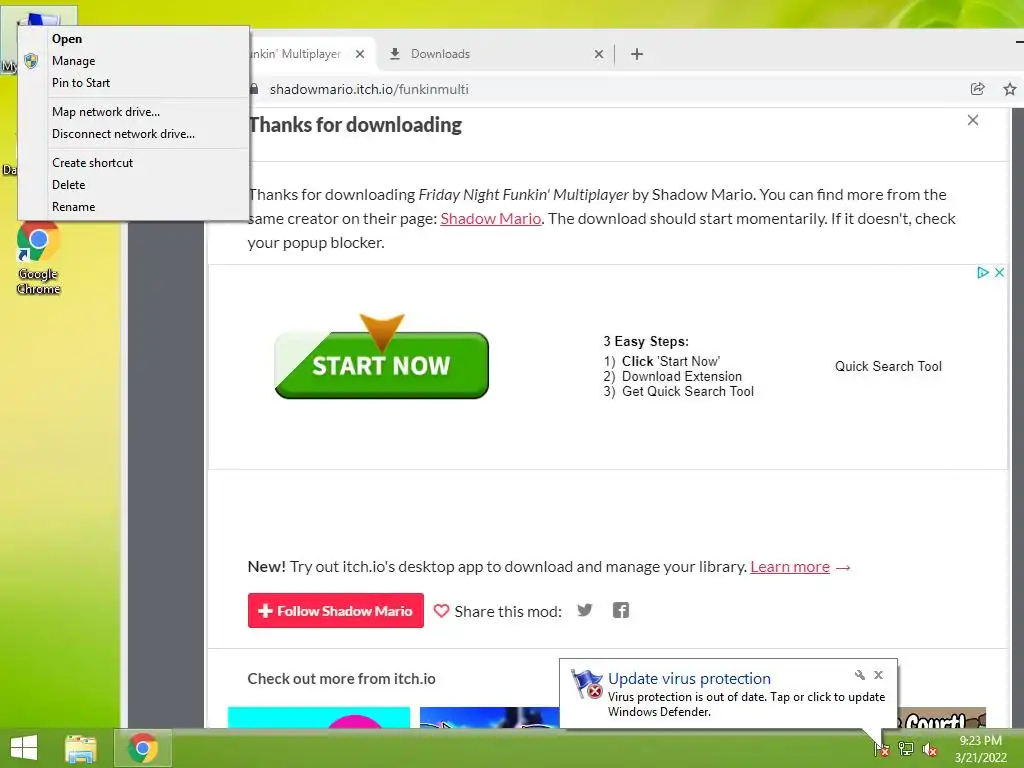Click the Windows Defender flag icon
The height and width of the screenshot is (768, 1024).
[x=586, y=684]
